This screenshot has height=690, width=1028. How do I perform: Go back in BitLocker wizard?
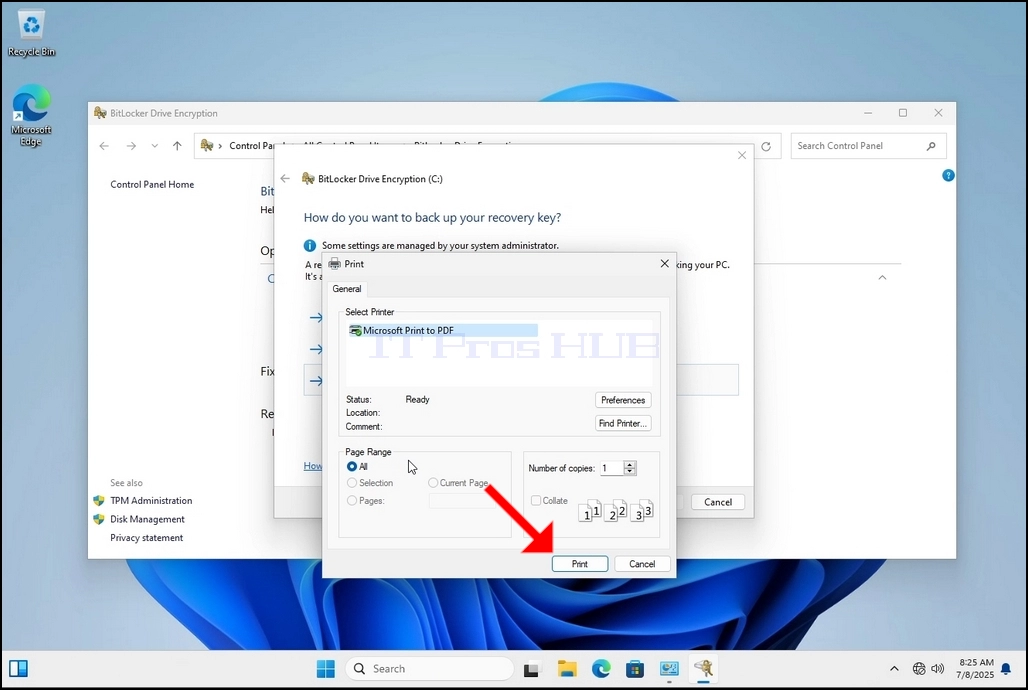(285, 178)
